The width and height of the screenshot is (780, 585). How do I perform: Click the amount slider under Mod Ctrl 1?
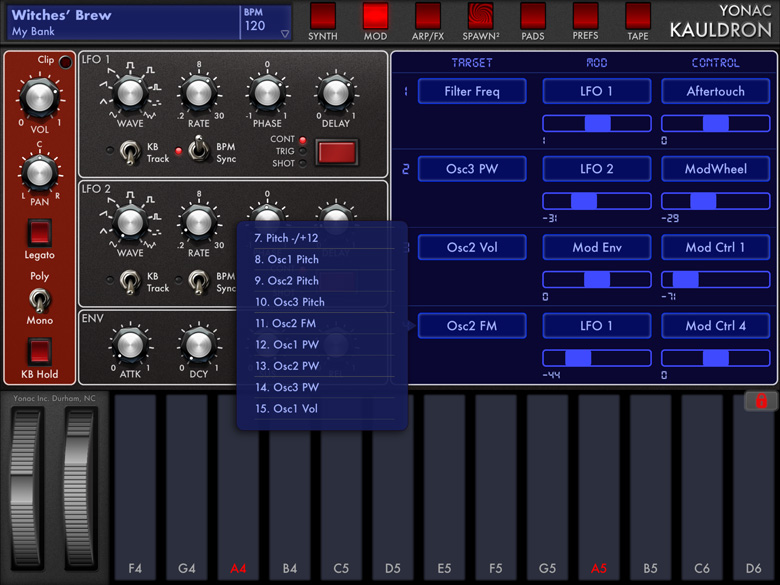click(716, 280)
